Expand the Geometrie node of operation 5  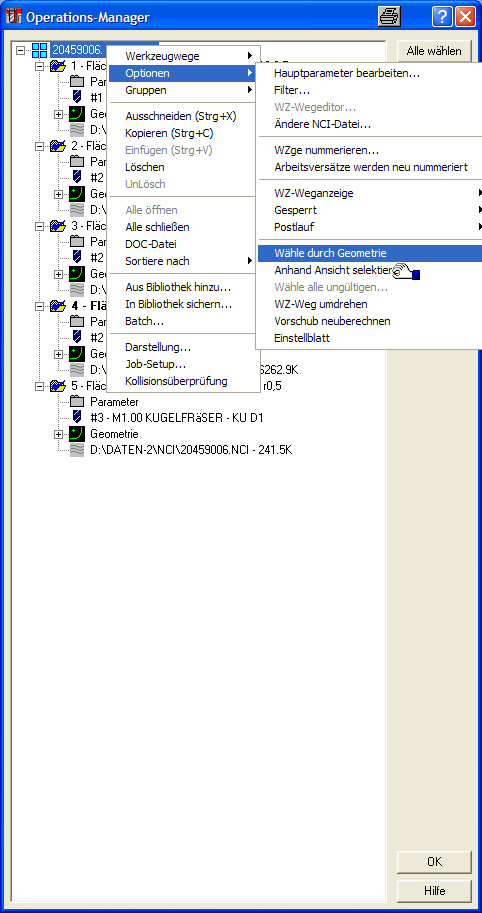pos(58,434)
